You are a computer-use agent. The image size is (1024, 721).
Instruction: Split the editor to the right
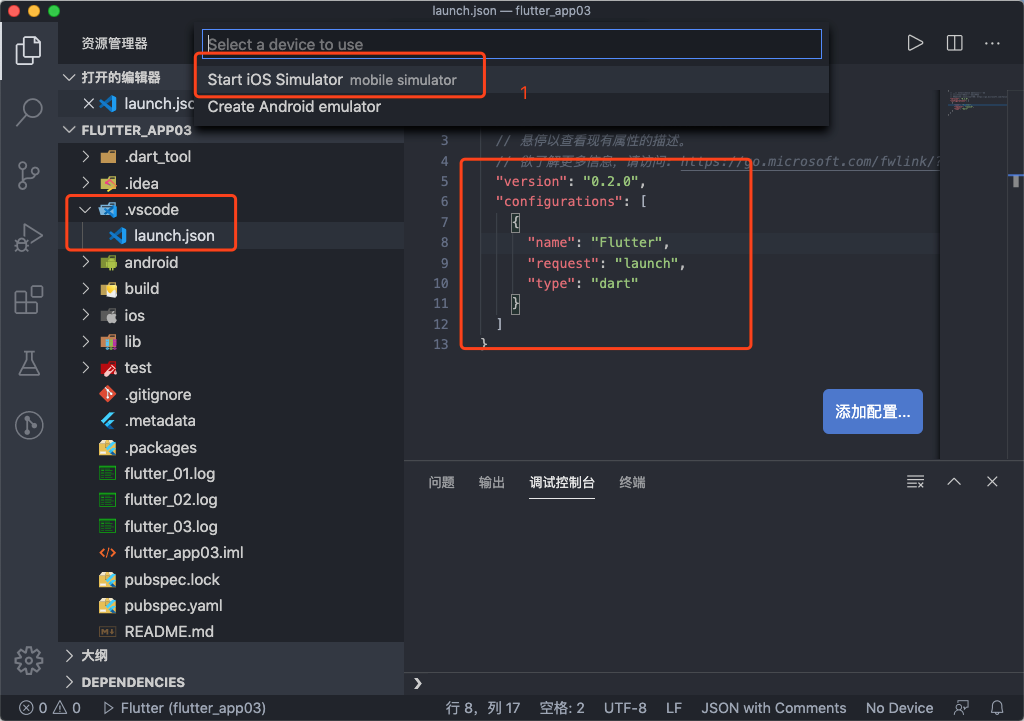tap(954, 43)
